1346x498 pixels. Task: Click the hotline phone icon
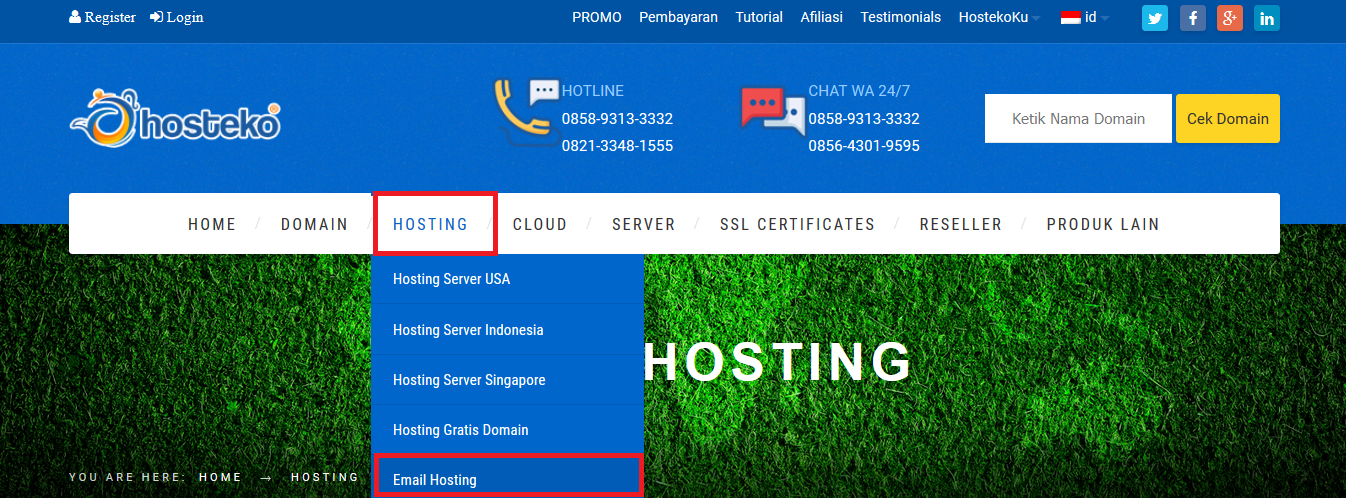[x=526, y=113]
